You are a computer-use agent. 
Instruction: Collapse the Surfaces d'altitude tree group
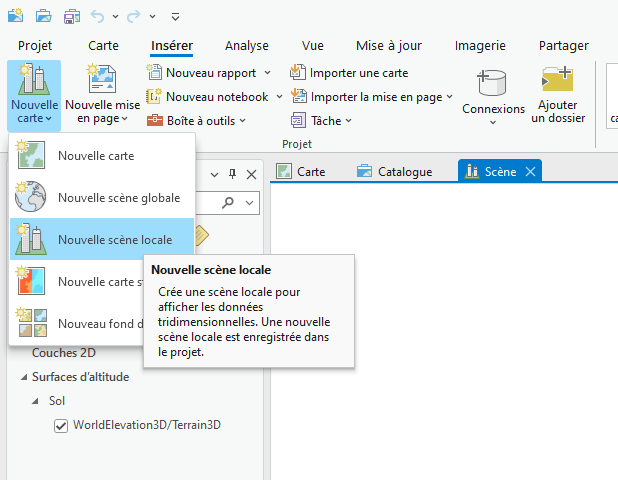point(22,377)
